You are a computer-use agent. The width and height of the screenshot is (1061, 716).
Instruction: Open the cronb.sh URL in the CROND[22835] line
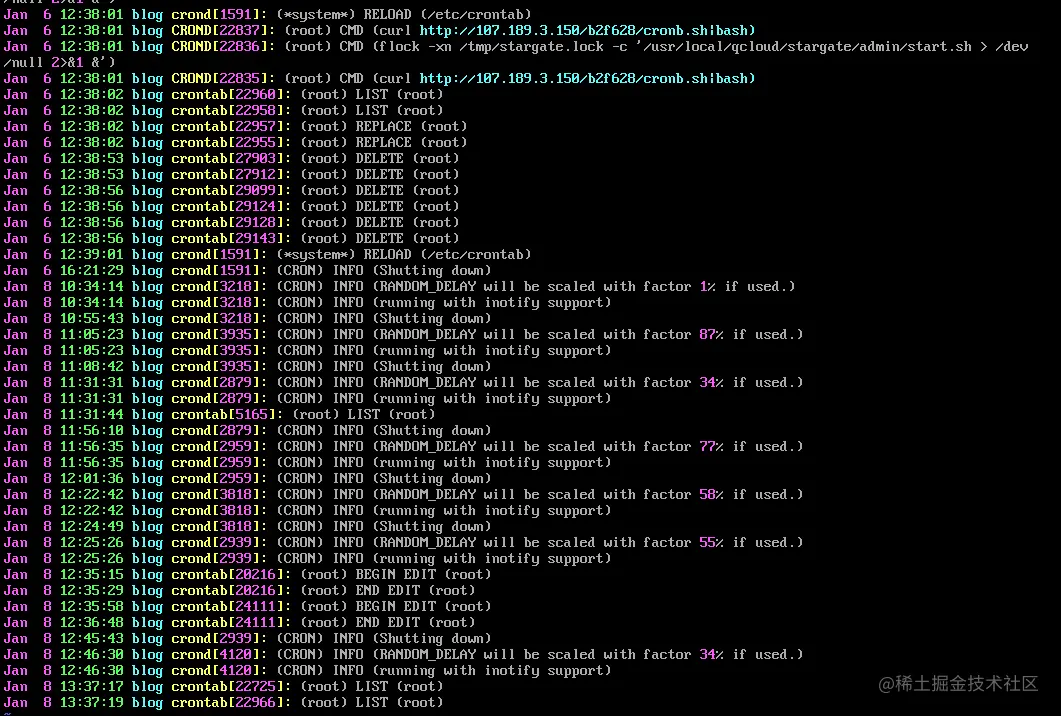point(587,79)
